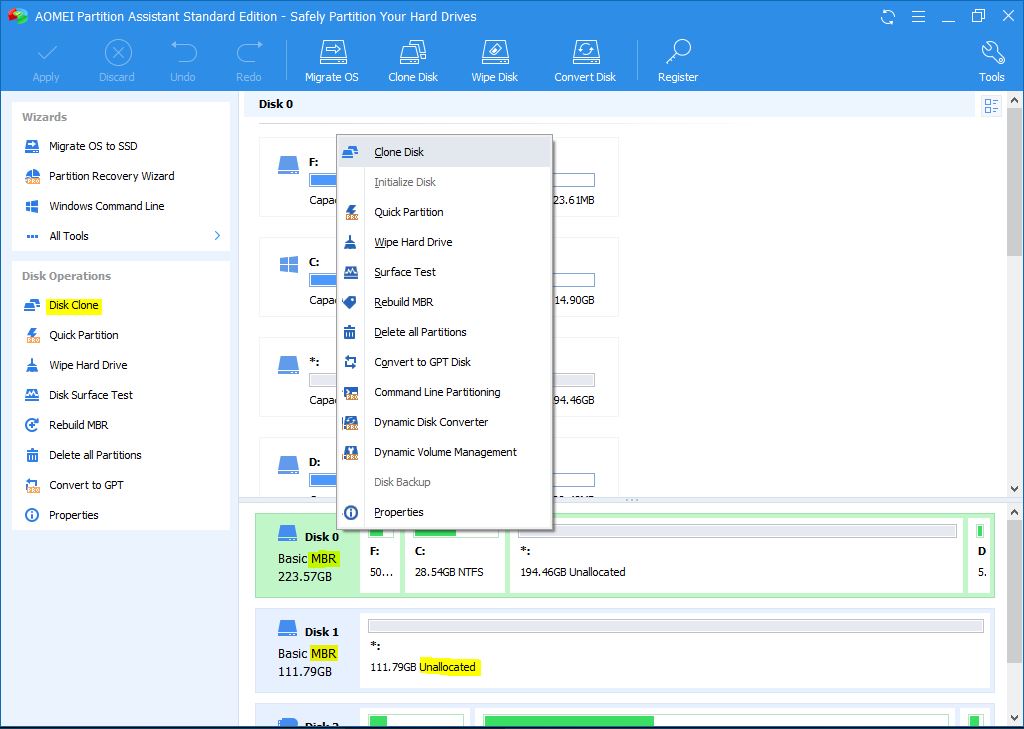Select Migrate OS to SSD wizard
1024x729 pixels.
(93, 146)
